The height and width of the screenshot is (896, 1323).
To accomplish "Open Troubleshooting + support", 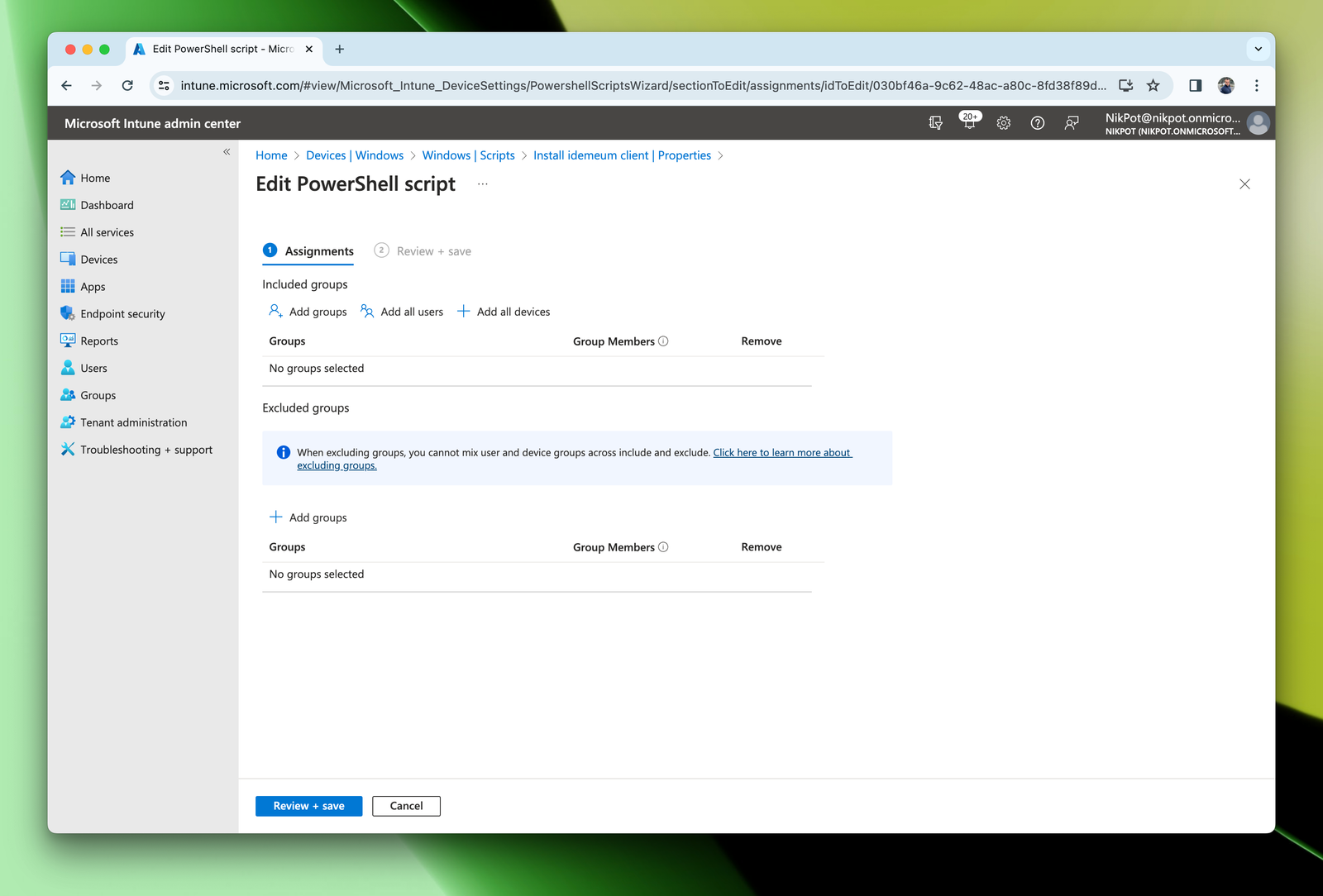I will [x=146, y=450].
